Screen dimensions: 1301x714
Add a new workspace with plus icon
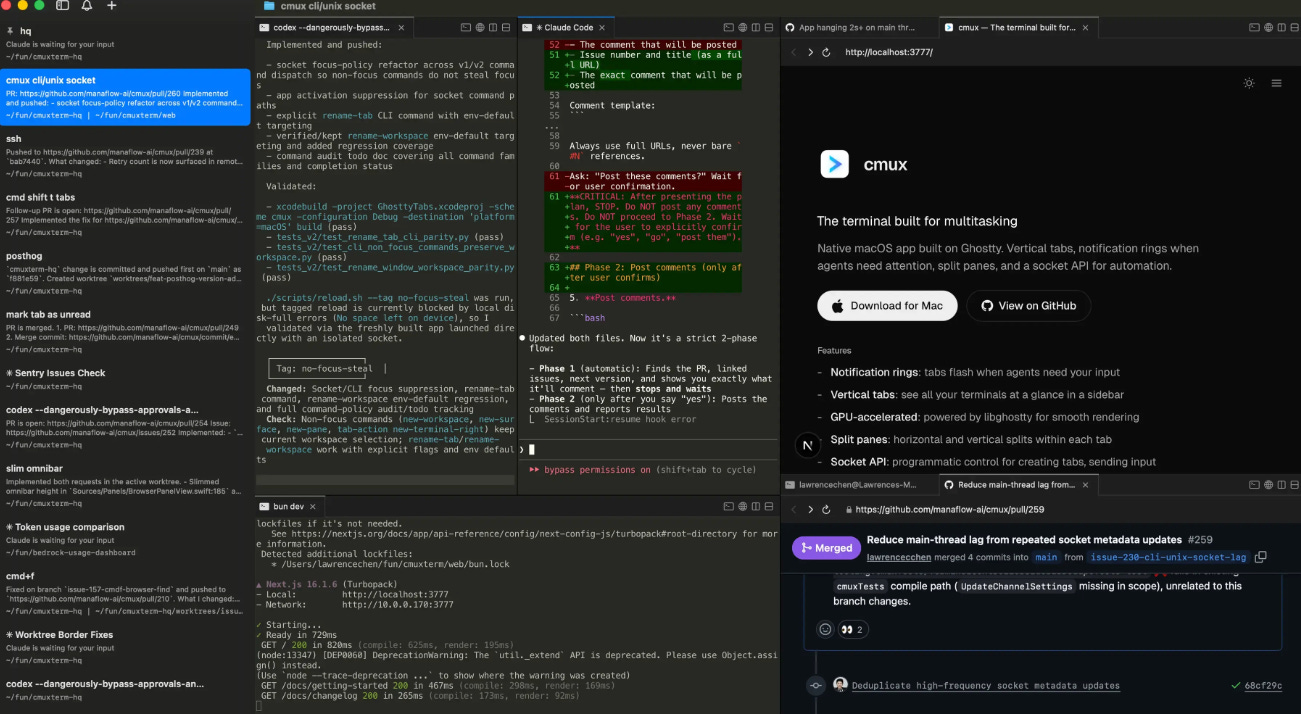coord(111,6)
